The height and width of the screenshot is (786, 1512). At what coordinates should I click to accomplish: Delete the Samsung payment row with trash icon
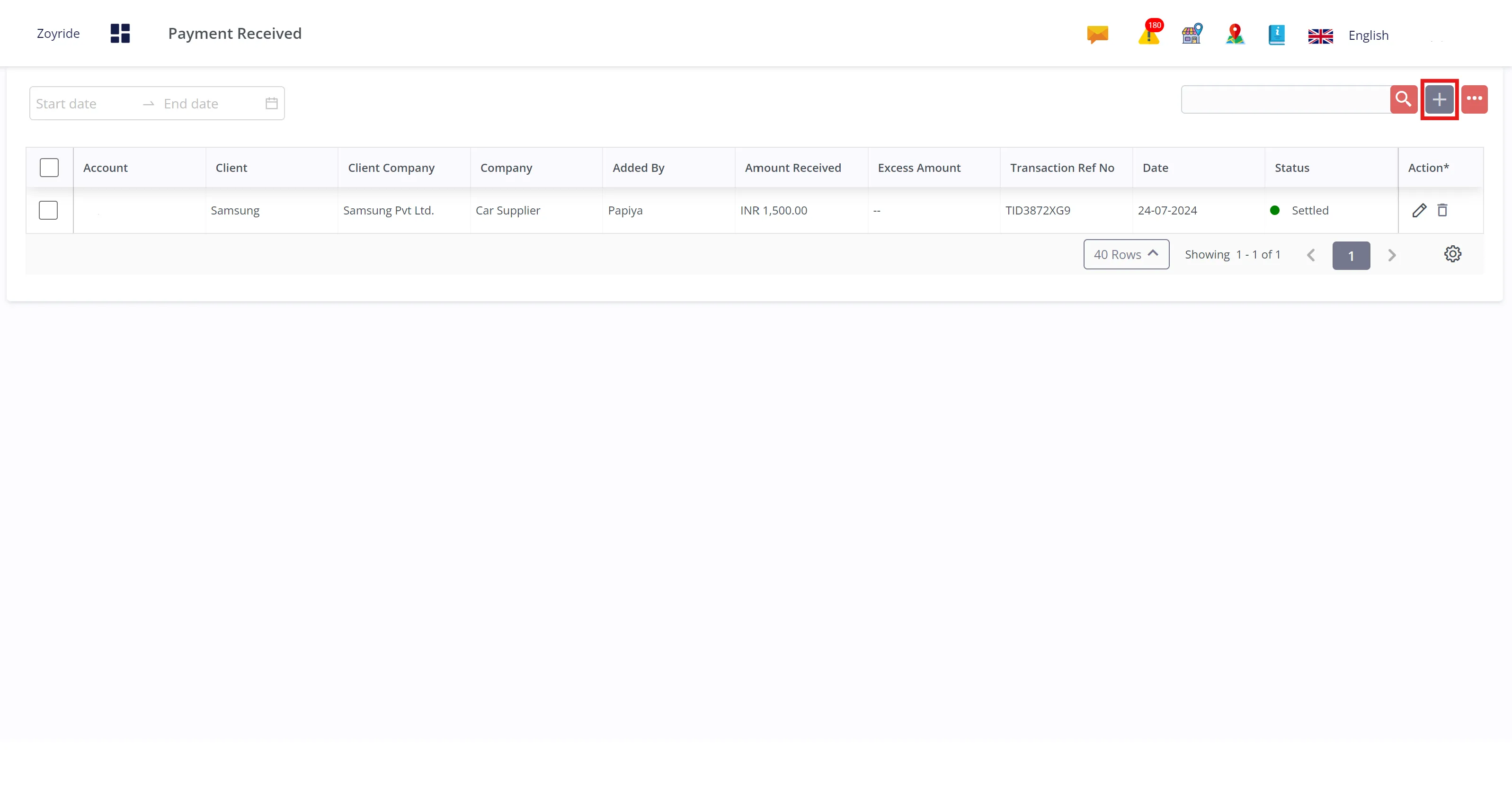tap(1442, 210)
